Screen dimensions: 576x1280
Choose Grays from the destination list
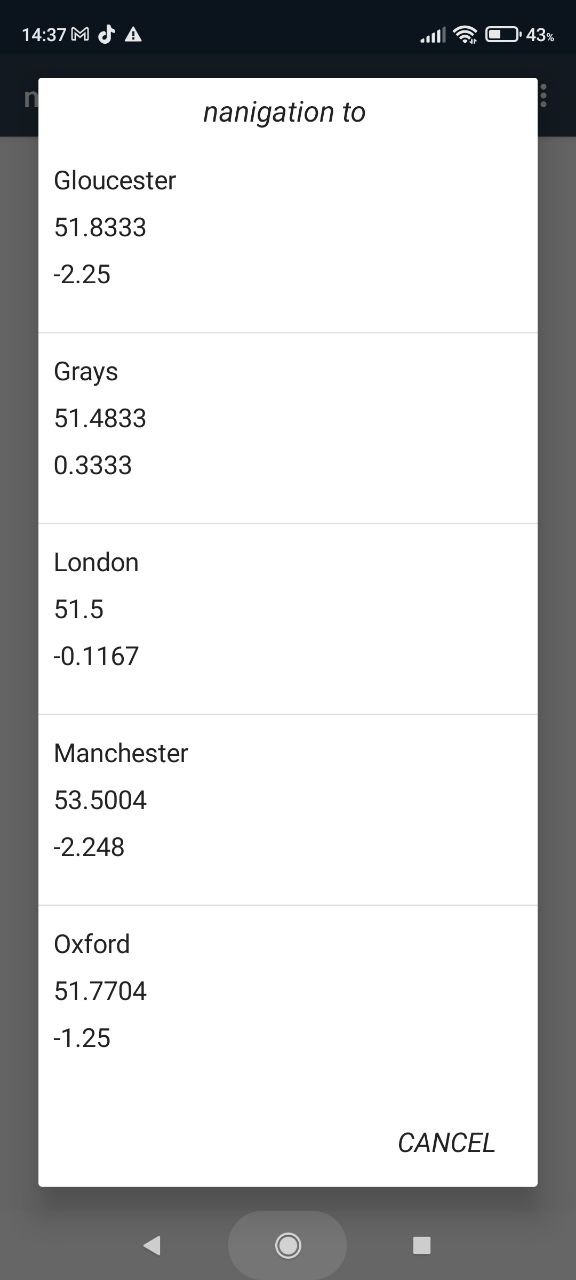pos(288,428)
